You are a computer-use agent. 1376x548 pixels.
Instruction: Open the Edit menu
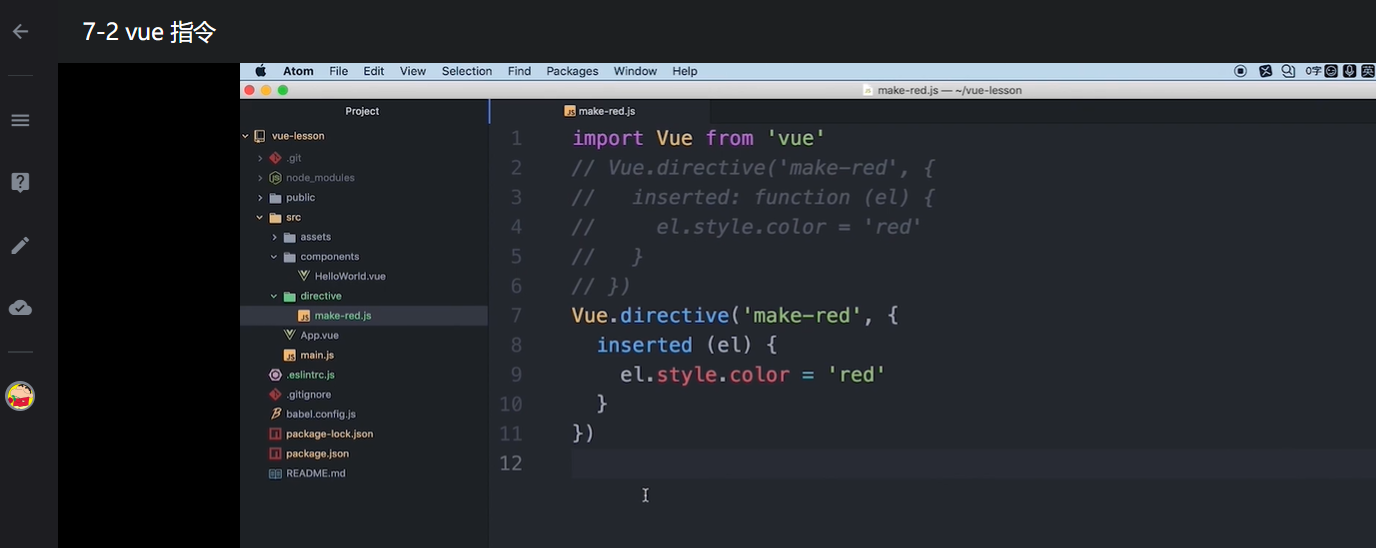tap(374, 71)
